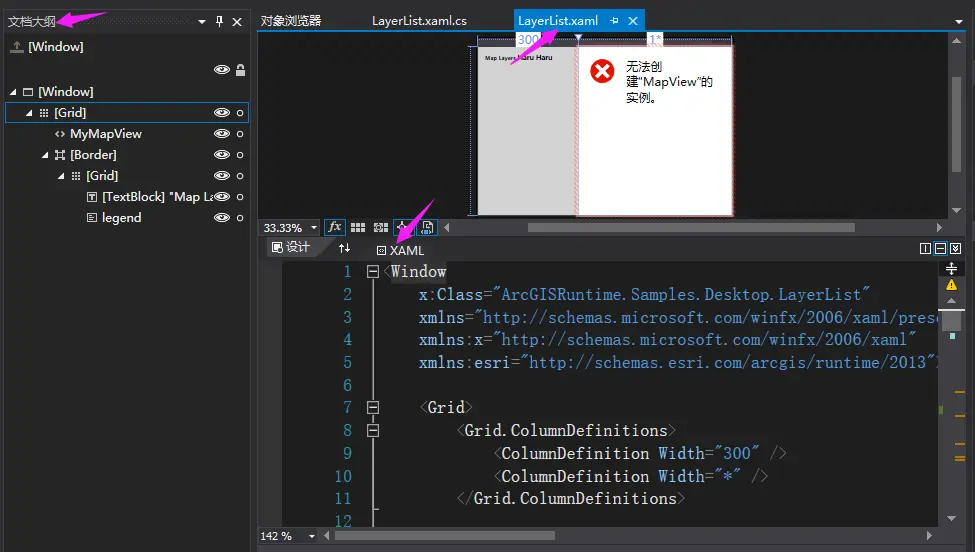Toggle show-all eye icon in outline header

222,70
